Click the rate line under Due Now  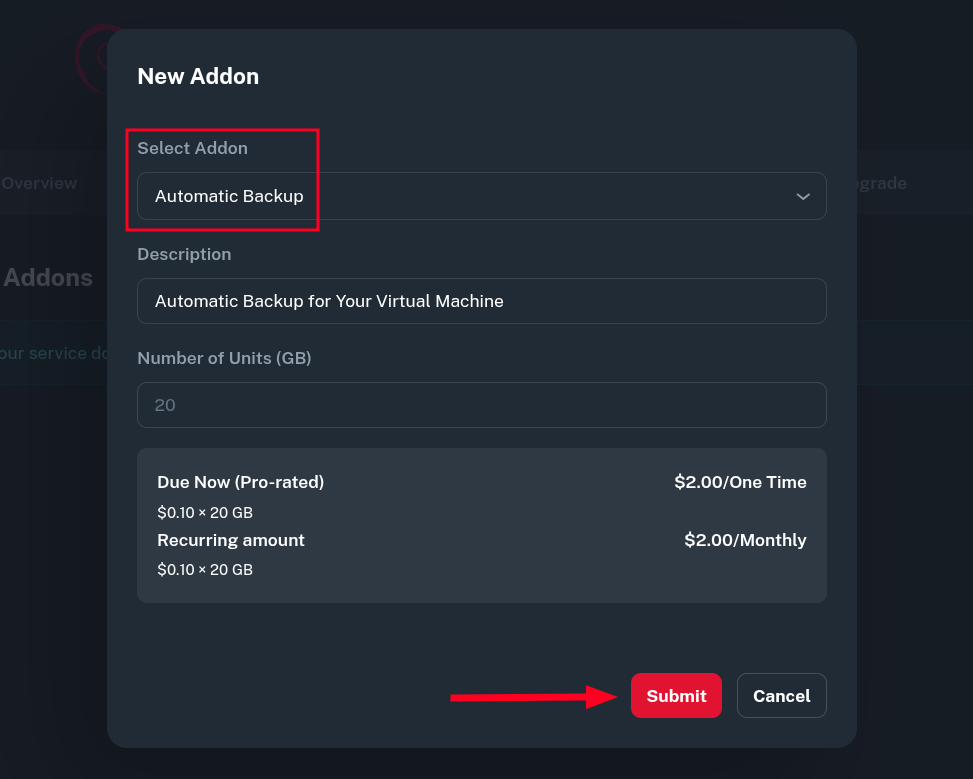(205, 513)
